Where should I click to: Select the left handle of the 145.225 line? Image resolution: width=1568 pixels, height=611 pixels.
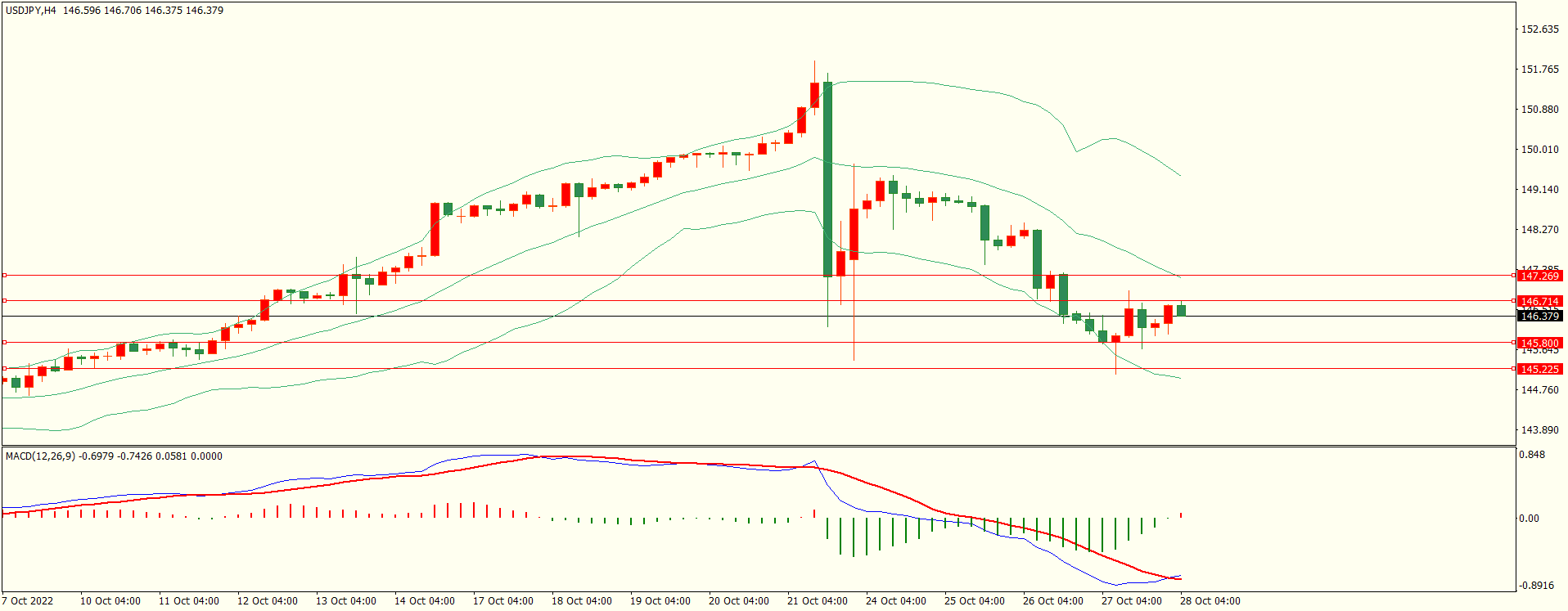(x=4, y=369)
